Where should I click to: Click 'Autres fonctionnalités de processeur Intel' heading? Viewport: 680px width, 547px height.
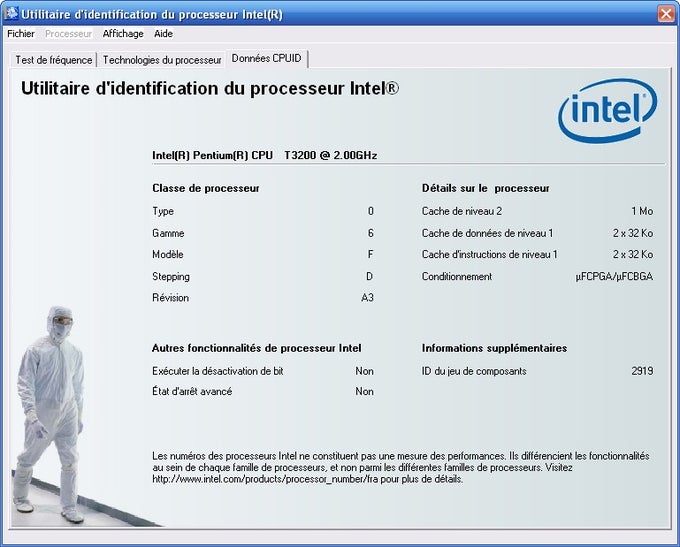pos(256,348)
